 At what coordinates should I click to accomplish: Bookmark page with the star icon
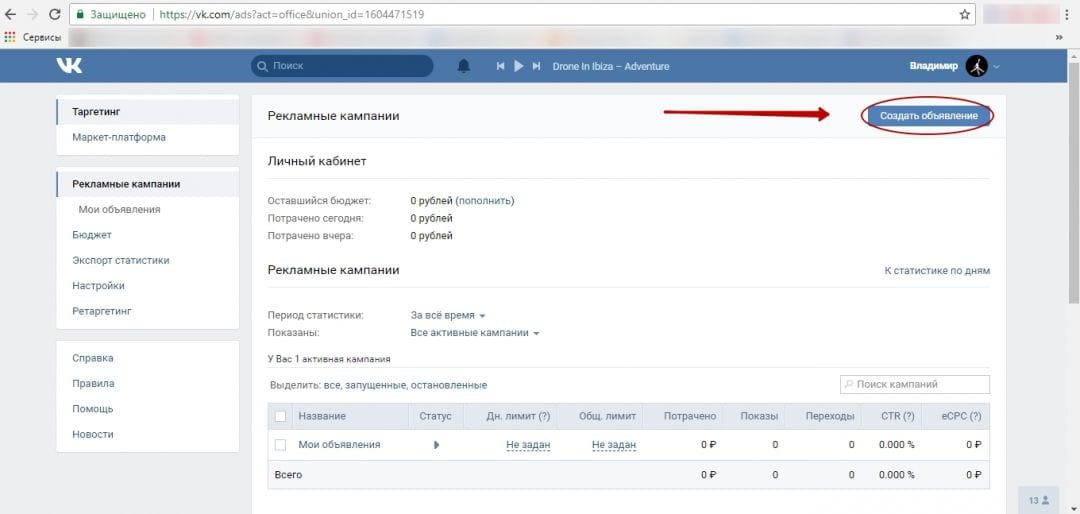(964, 15)
